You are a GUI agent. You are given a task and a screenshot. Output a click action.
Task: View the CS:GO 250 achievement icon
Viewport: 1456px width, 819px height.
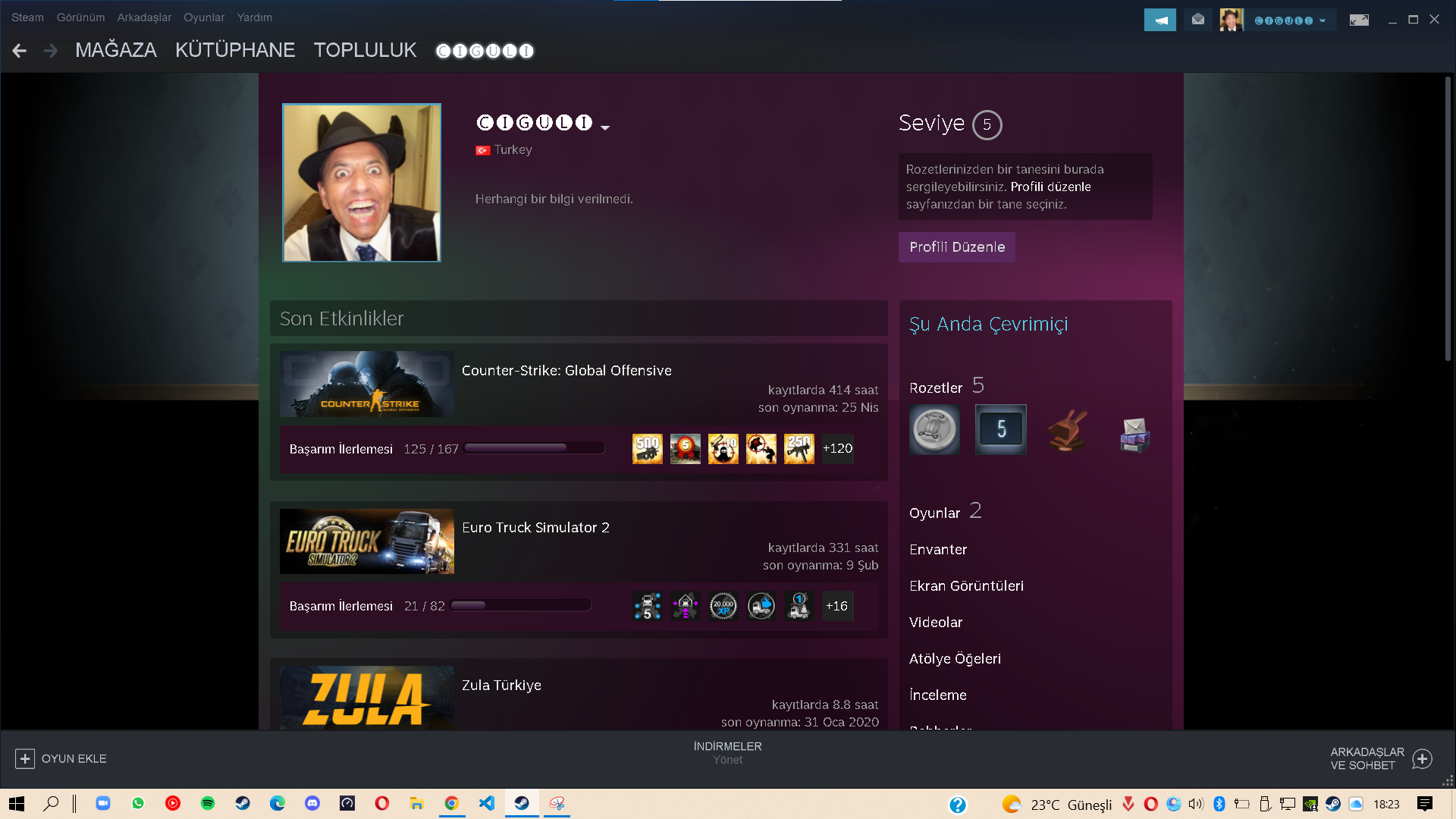point(799,449)
